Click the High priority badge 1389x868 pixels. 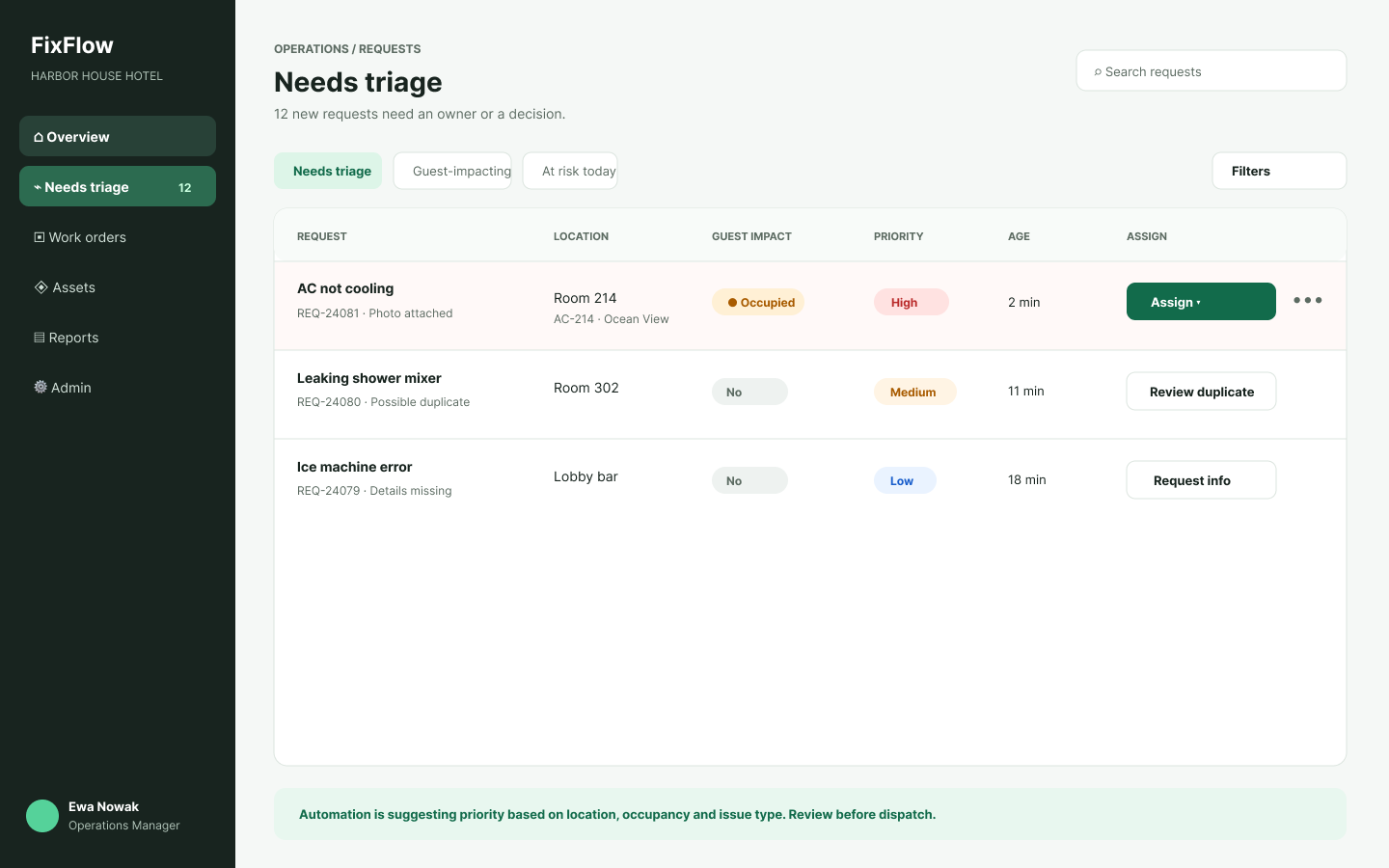pos(912,302)
